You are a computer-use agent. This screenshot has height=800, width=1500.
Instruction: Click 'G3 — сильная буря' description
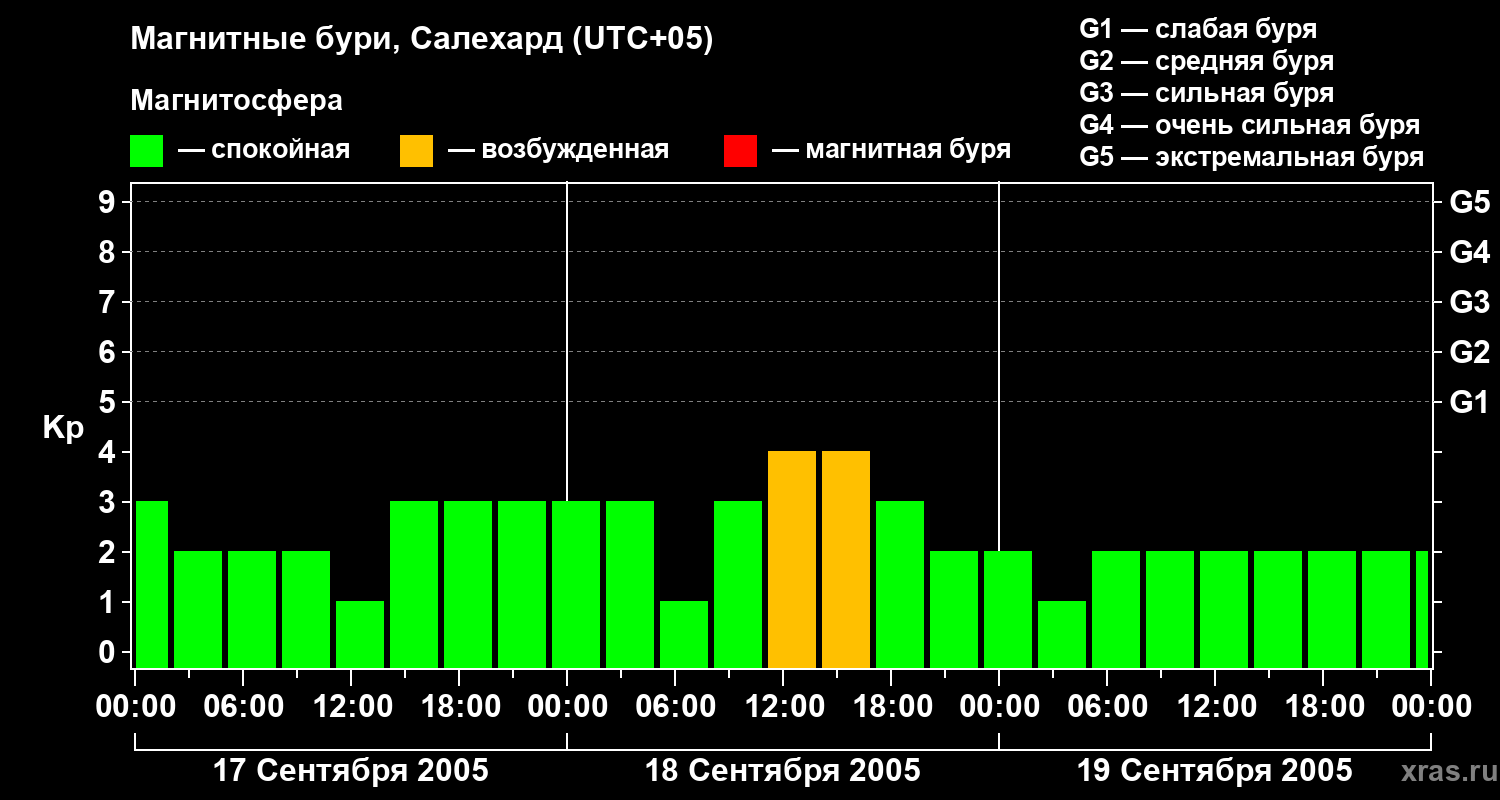click(x=1206, y=93)
